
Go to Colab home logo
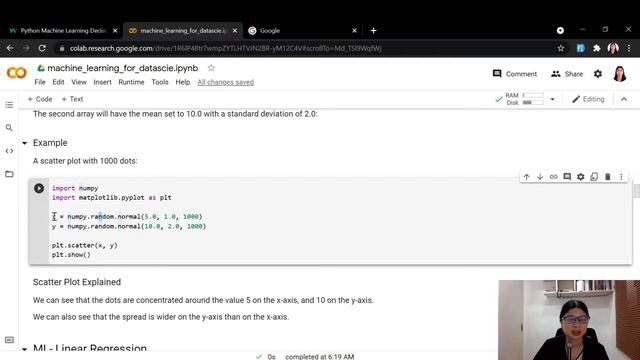pyautogui.click(x=17, y=73)
